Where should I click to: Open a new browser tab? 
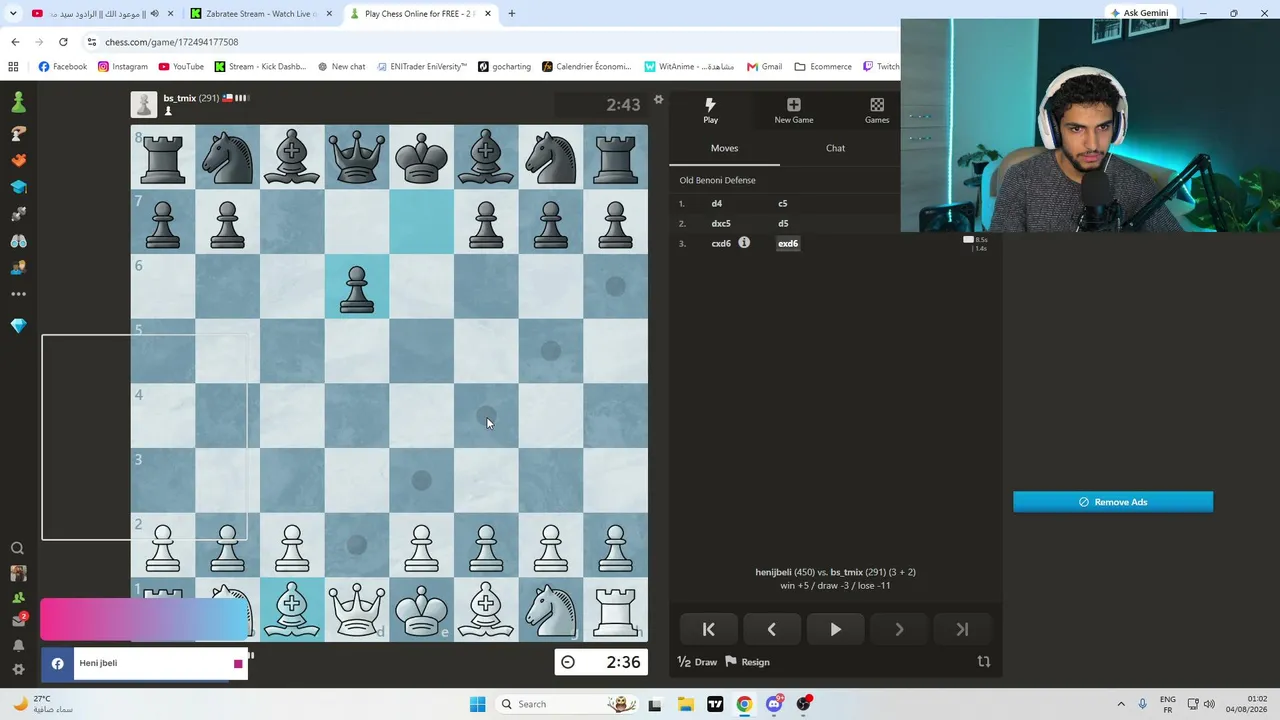(512, 14)
